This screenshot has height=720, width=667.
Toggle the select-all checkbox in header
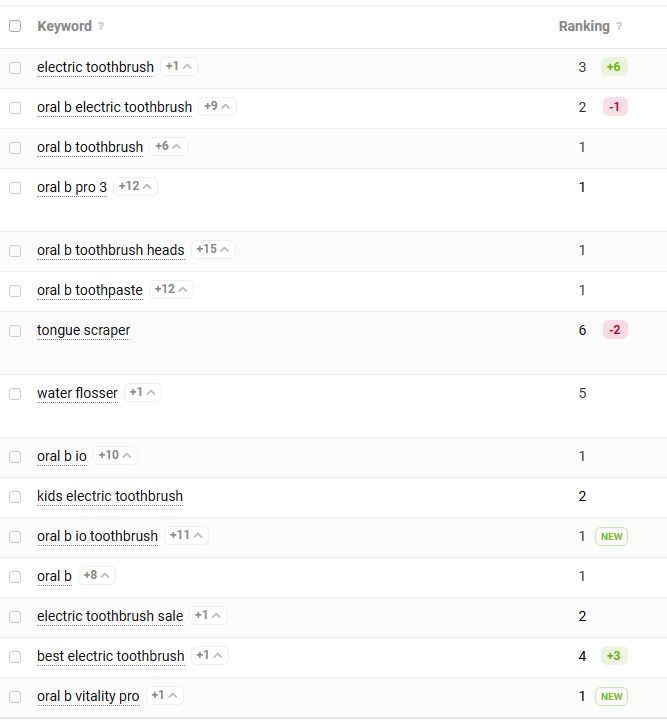tap(15, 26)
